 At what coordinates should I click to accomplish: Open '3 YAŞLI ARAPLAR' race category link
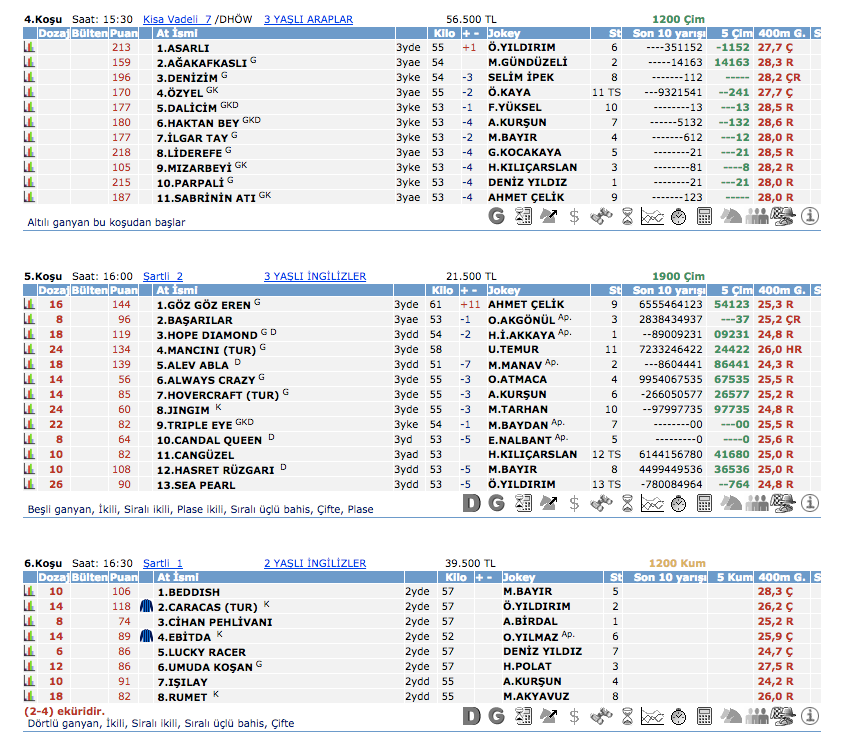click(x=308, y=19)
